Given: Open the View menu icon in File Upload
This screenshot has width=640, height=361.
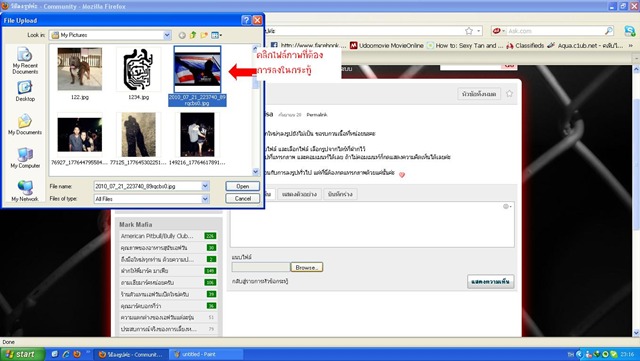Looking at the screenshot, I should (x=216, y=36).
